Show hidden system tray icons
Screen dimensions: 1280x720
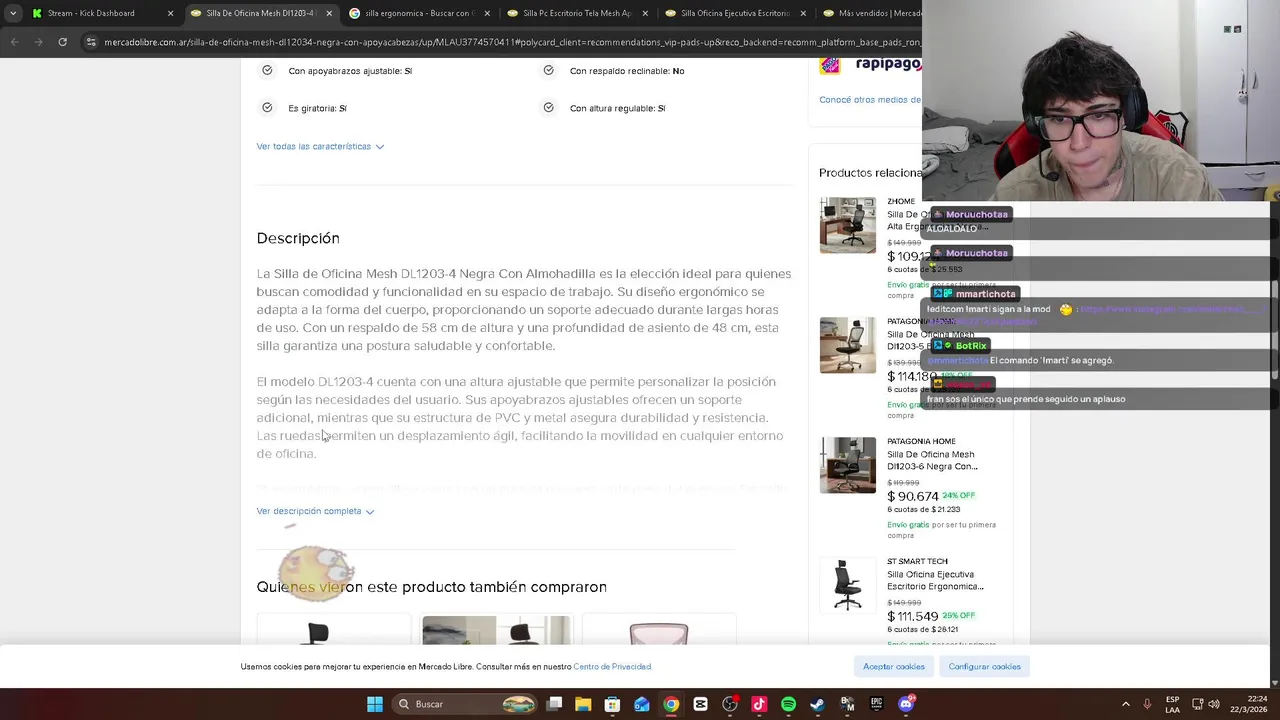[1125, 704]
